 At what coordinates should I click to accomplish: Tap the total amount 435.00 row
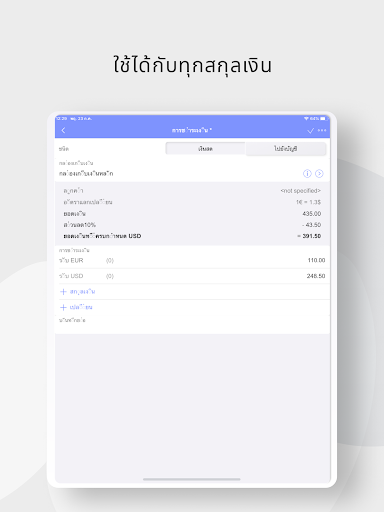click(x=192, y=213)
